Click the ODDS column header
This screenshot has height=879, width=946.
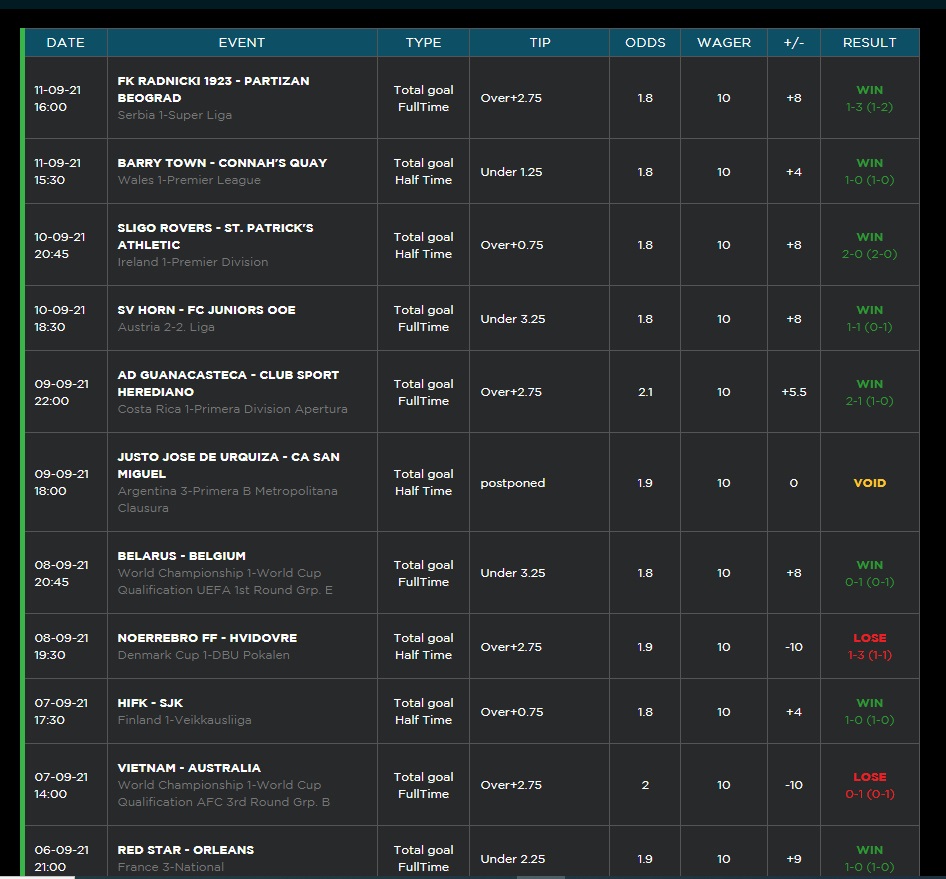click(x=645, y=43)
